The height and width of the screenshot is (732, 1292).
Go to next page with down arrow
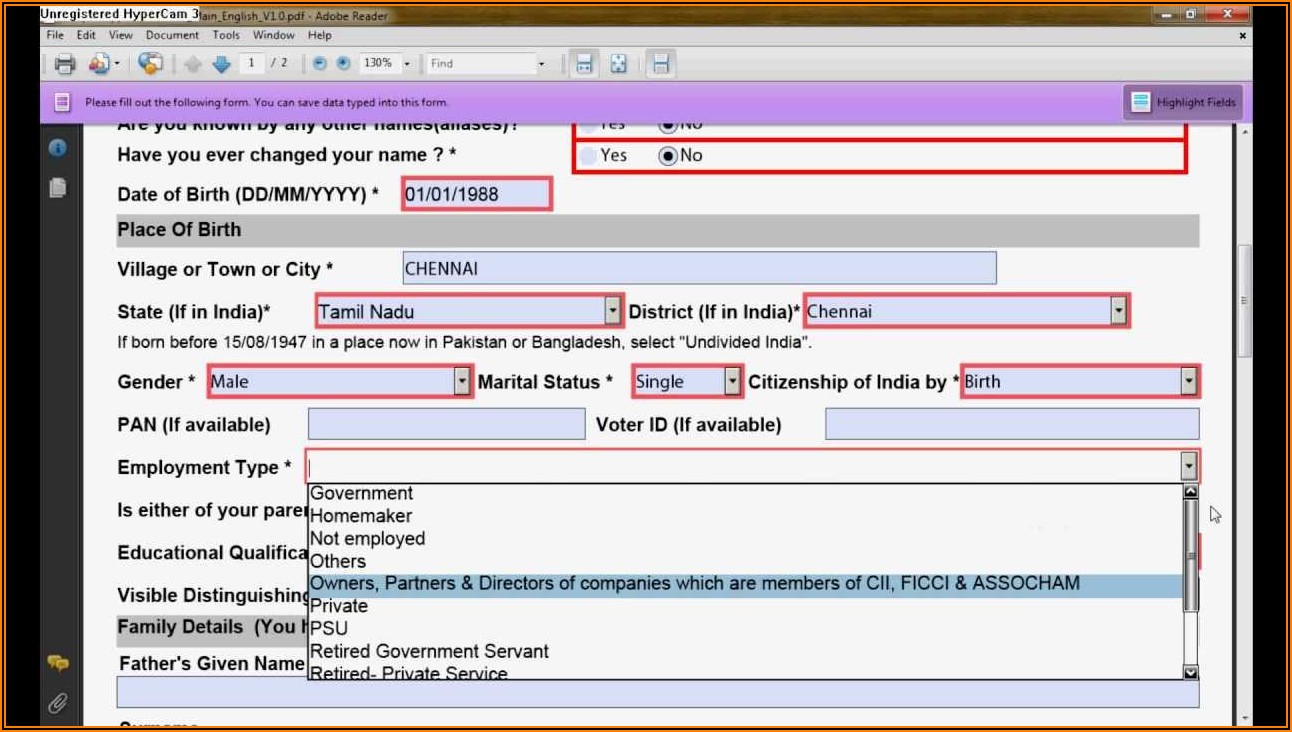click(221, 64)
